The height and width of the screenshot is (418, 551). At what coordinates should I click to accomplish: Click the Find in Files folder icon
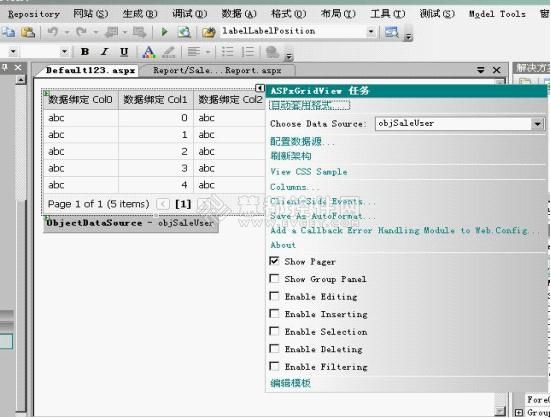(208, 32)
